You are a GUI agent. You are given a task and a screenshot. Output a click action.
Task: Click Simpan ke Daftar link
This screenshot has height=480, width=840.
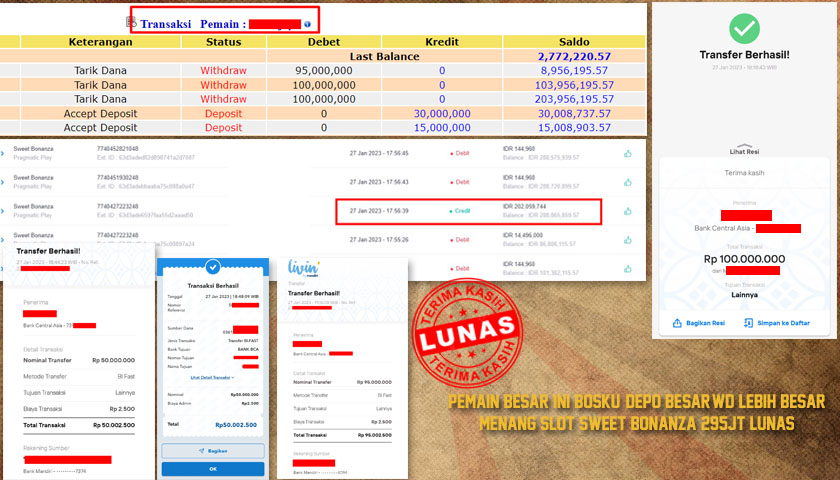(x=779, y=323)
